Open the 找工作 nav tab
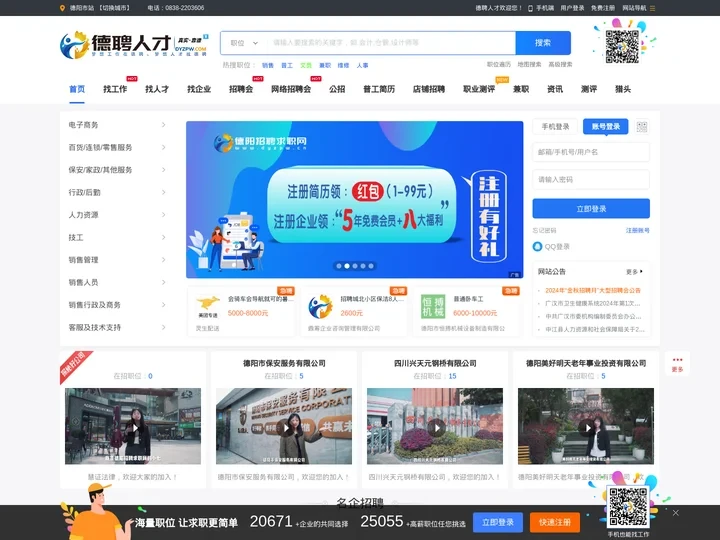The height and width of the screenshot is (540, 720). 115,89
